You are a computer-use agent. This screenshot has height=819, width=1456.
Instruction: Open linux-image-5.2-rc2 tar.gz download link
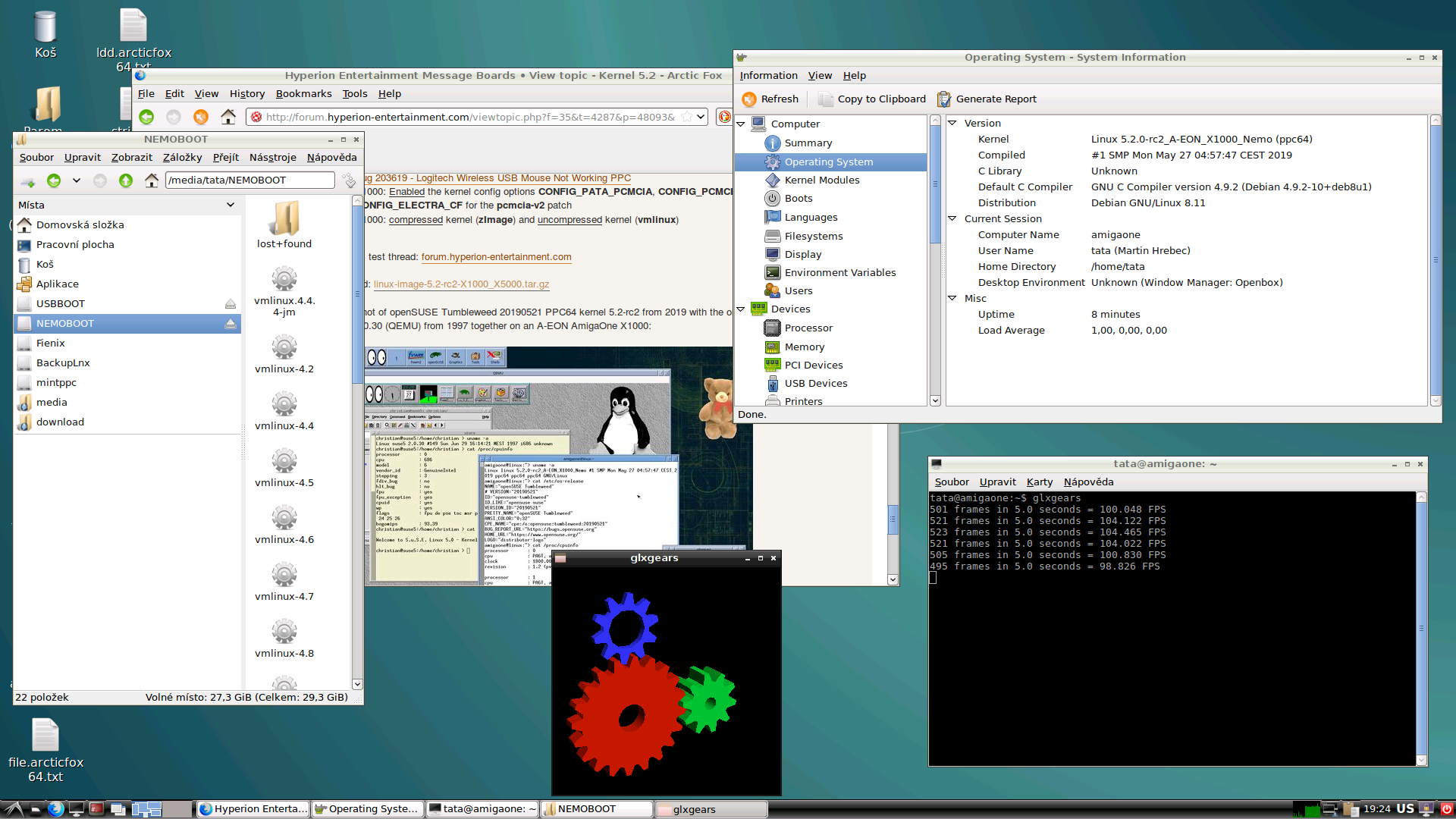(461, 284)
